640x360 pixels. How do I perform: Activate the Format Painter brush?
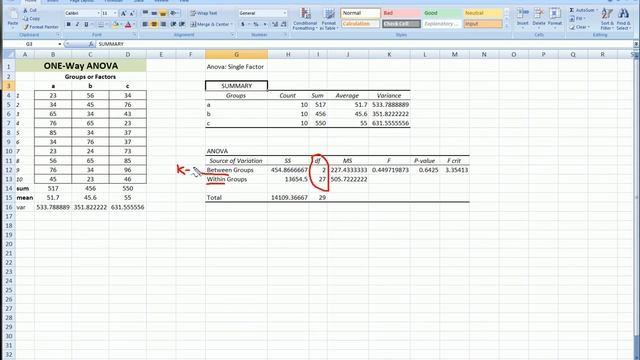pyautogui.click(x=41, y=27)
